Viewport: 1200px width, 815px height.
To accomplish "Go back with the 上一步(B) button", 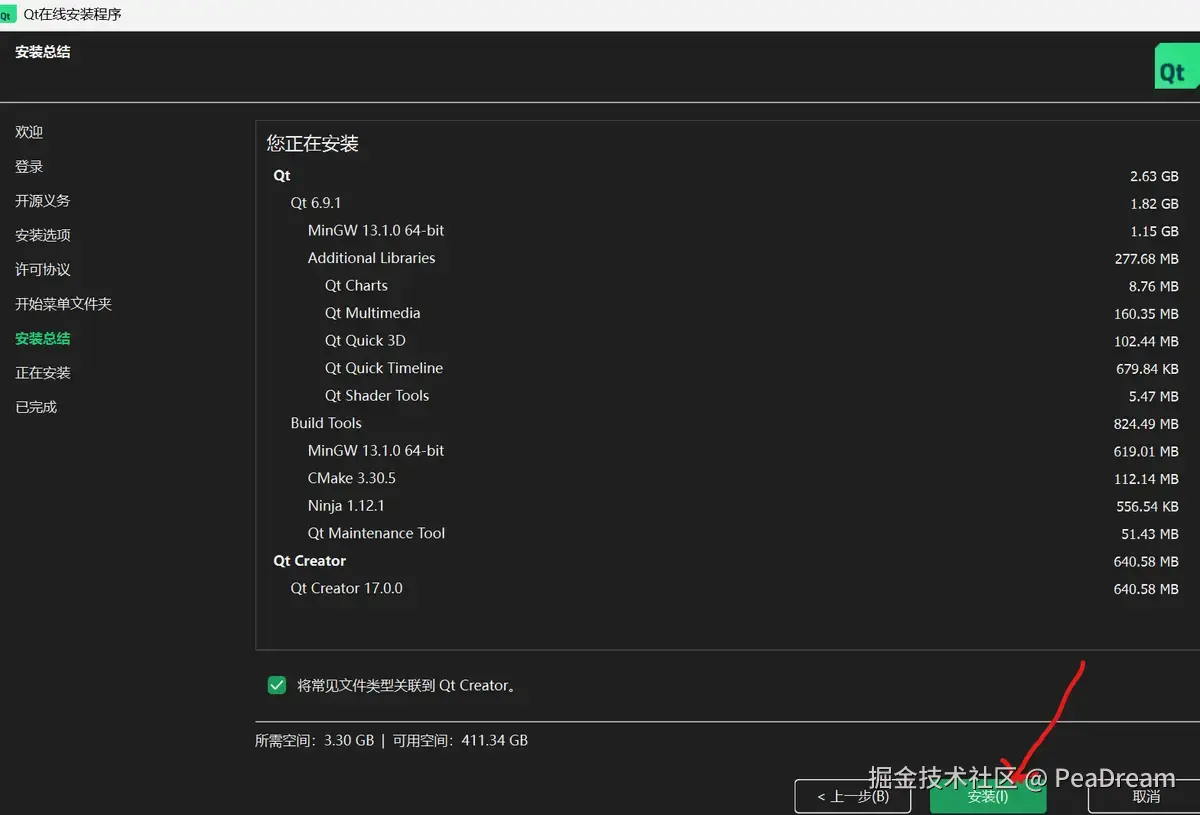I will [853, 797].
